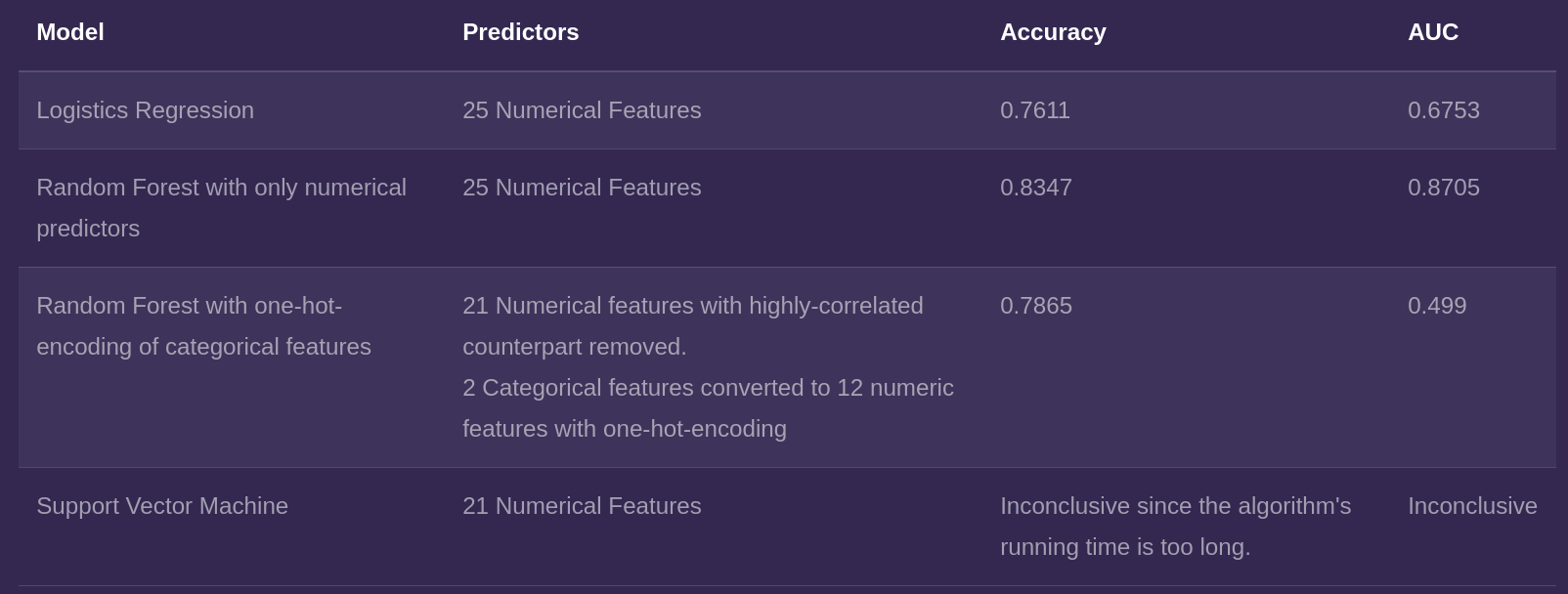Click the Inconclusive AUC cell
1568x594 pixels.
click(x=1472, y=506)
